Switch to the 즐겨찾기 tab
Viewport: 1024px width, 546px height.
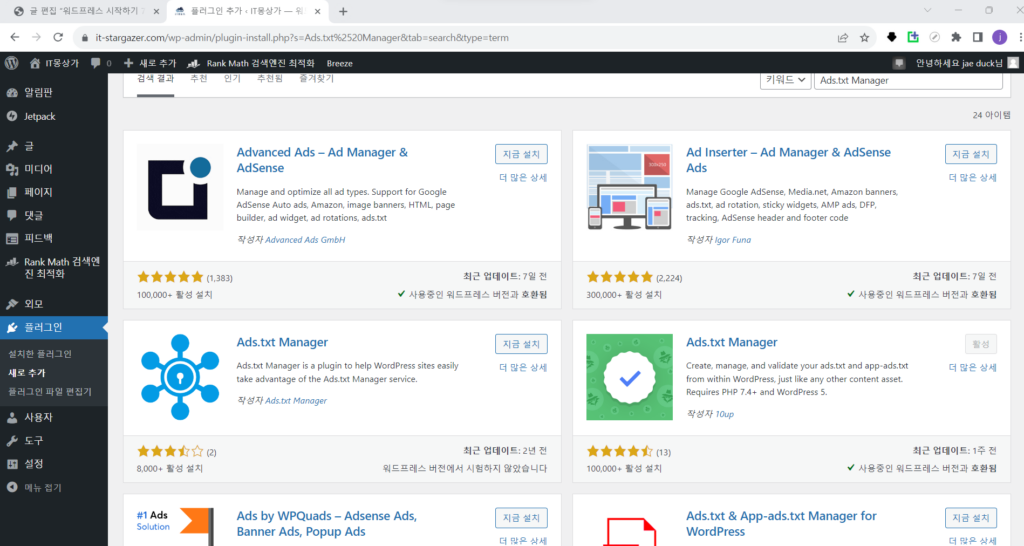pos(317,78)
